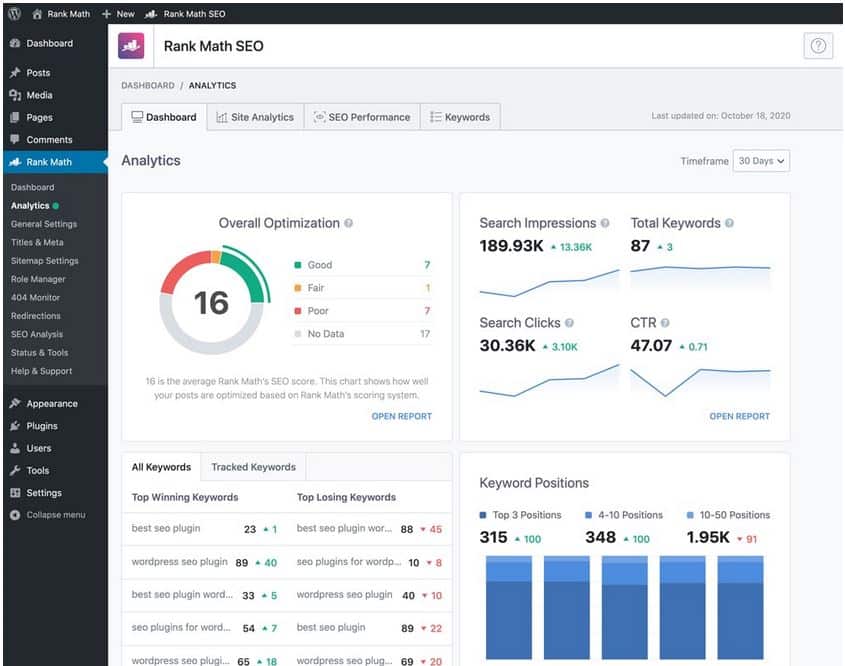Image resolution: width=845 pixels, height=666 pixels.
Task: Open SEO Analysis in the sidebar
Action: tap(37, 334)
